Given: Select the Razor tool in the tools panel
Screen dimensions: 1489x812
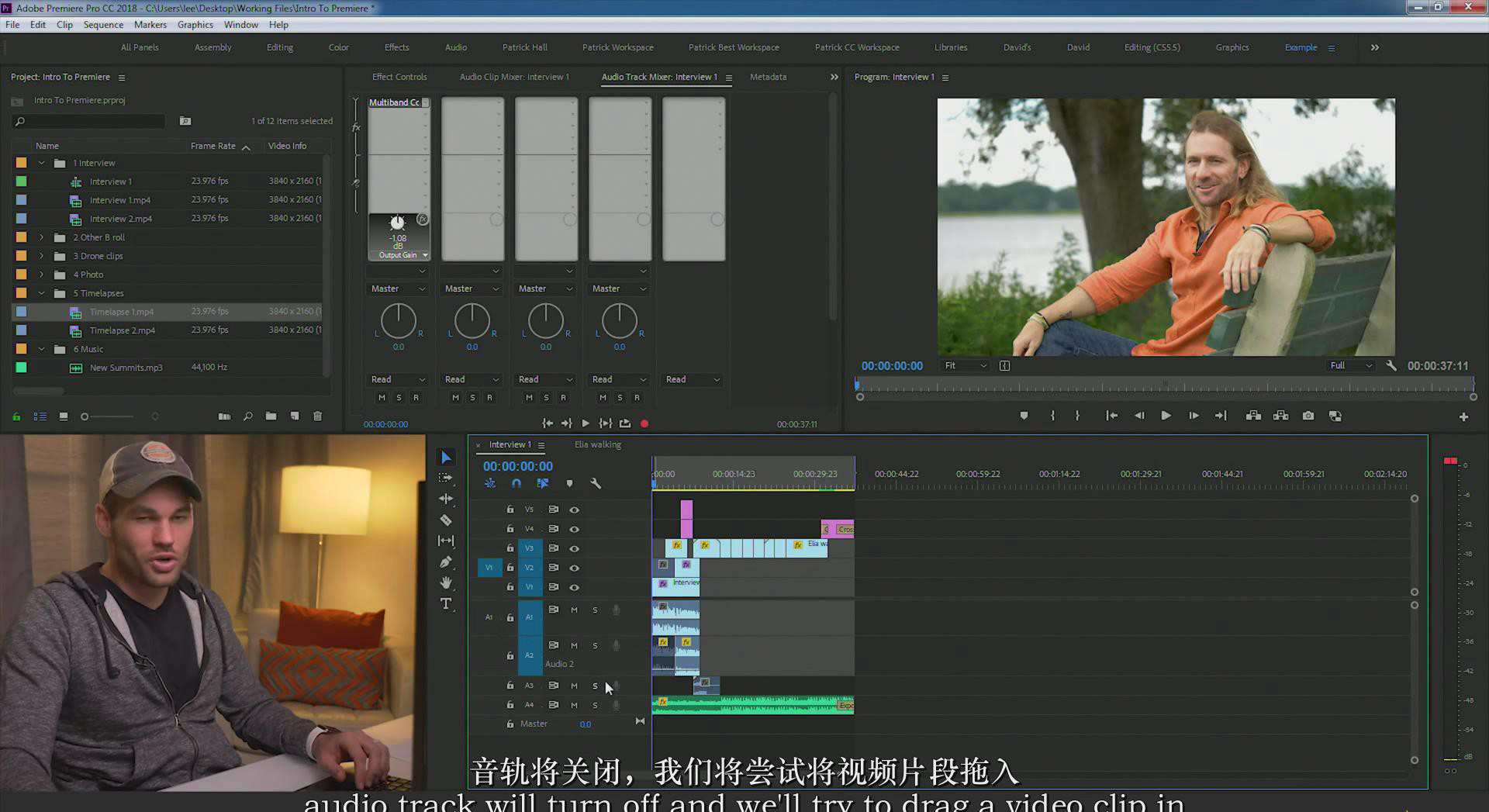Looking at the screenshot, I should pos(446,520).
